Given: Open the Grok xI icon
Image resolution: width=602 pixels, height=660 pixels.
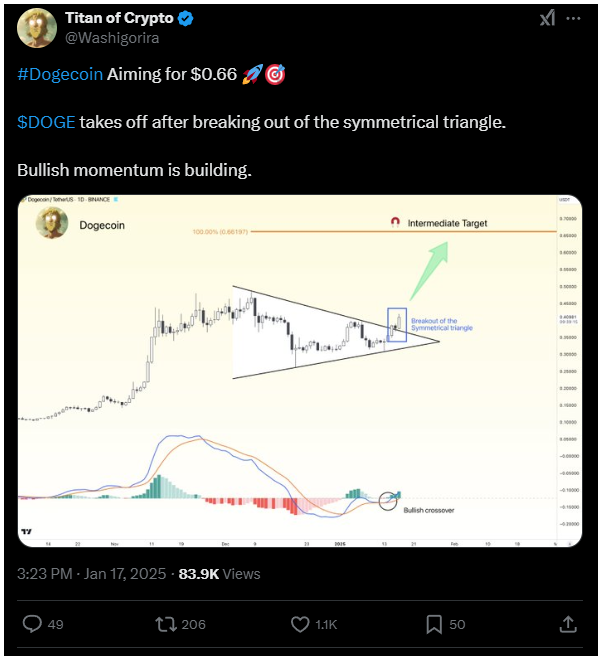Looking at the screenshot, I should (x=547, y=18).
